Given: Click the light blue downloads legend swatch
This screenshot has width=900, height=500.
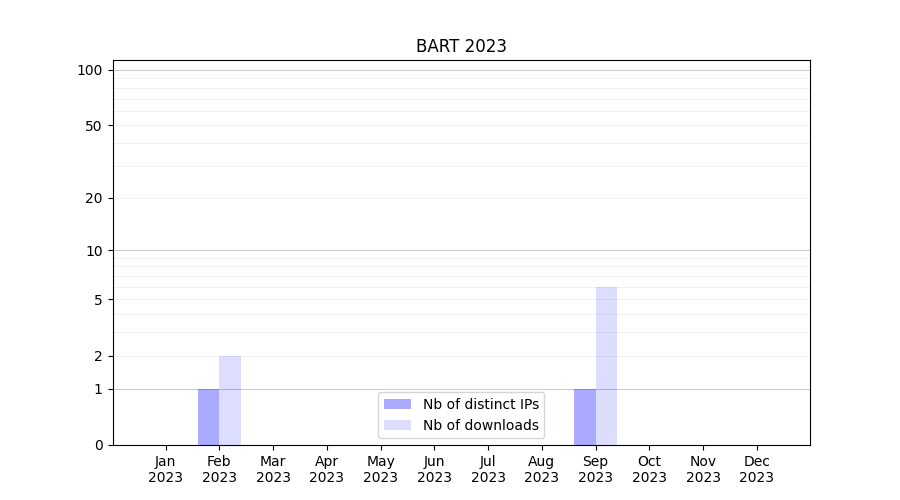Looking at the screenshot, I should pos(397,425).
